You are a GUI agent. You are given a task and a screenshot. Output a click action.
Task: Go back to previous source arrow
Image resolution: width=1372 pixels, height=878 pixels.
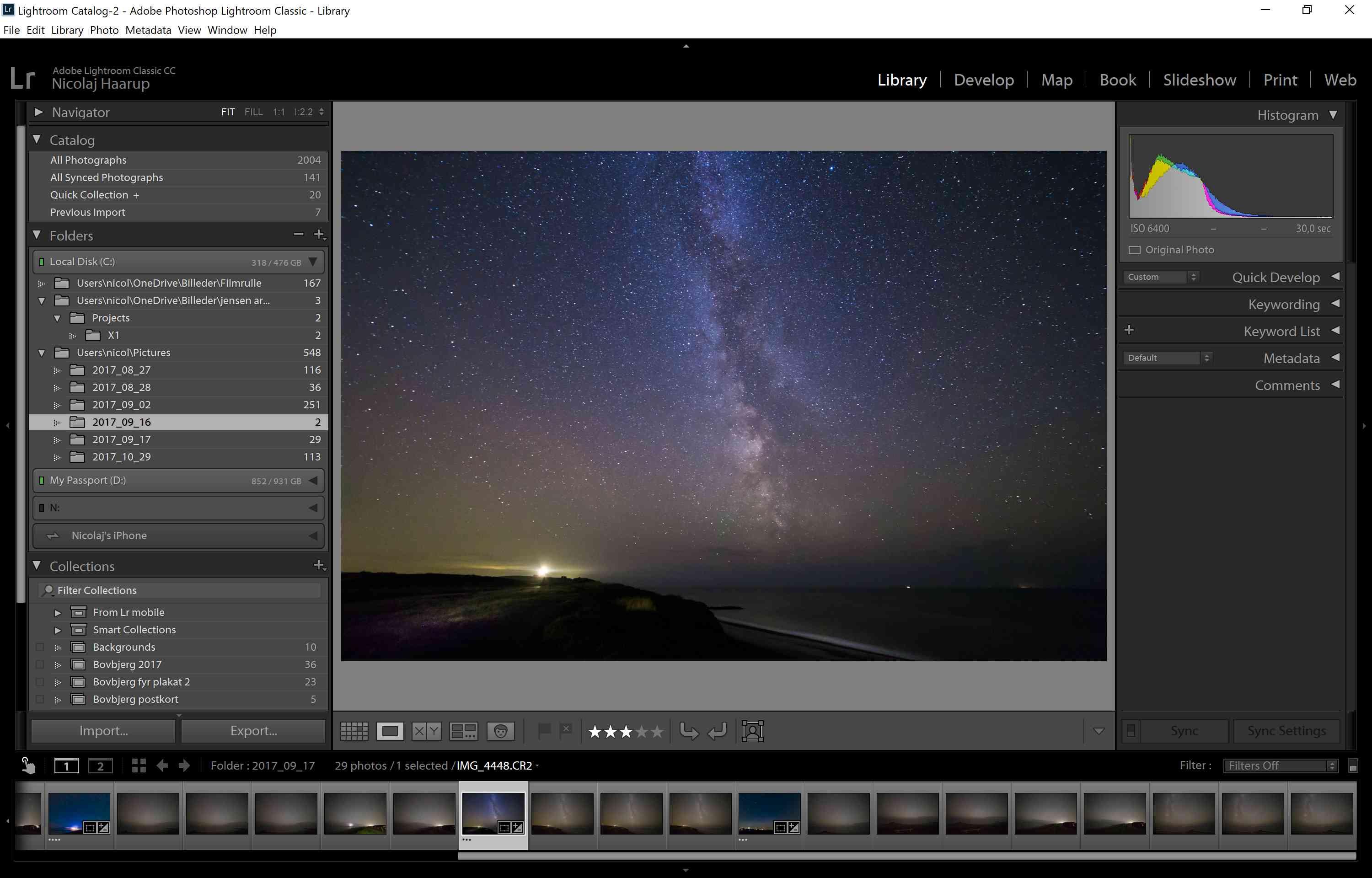click(162, 766)
